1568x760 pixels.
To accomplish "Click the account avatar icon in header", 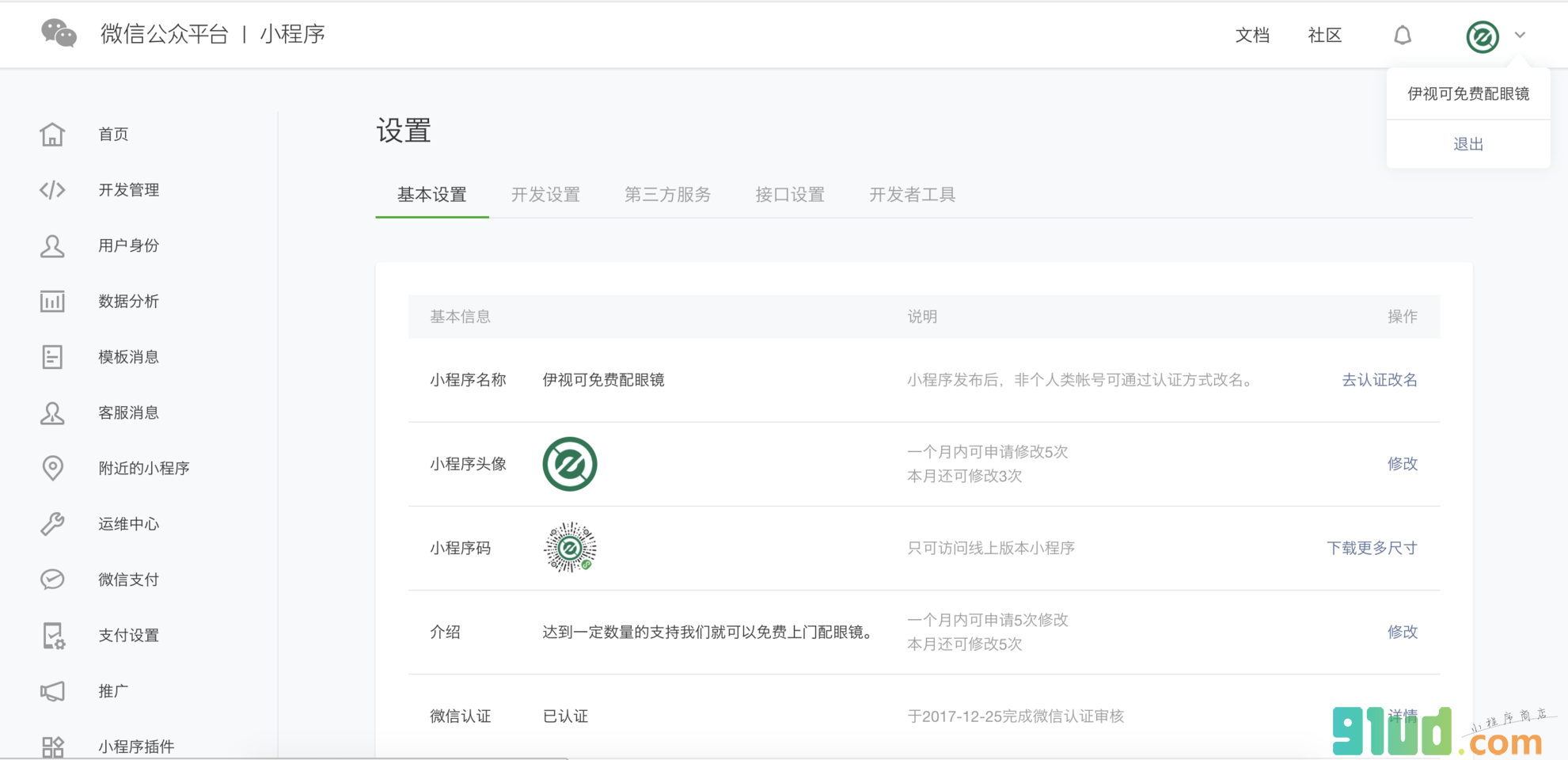I will [x=1483, y=36].
